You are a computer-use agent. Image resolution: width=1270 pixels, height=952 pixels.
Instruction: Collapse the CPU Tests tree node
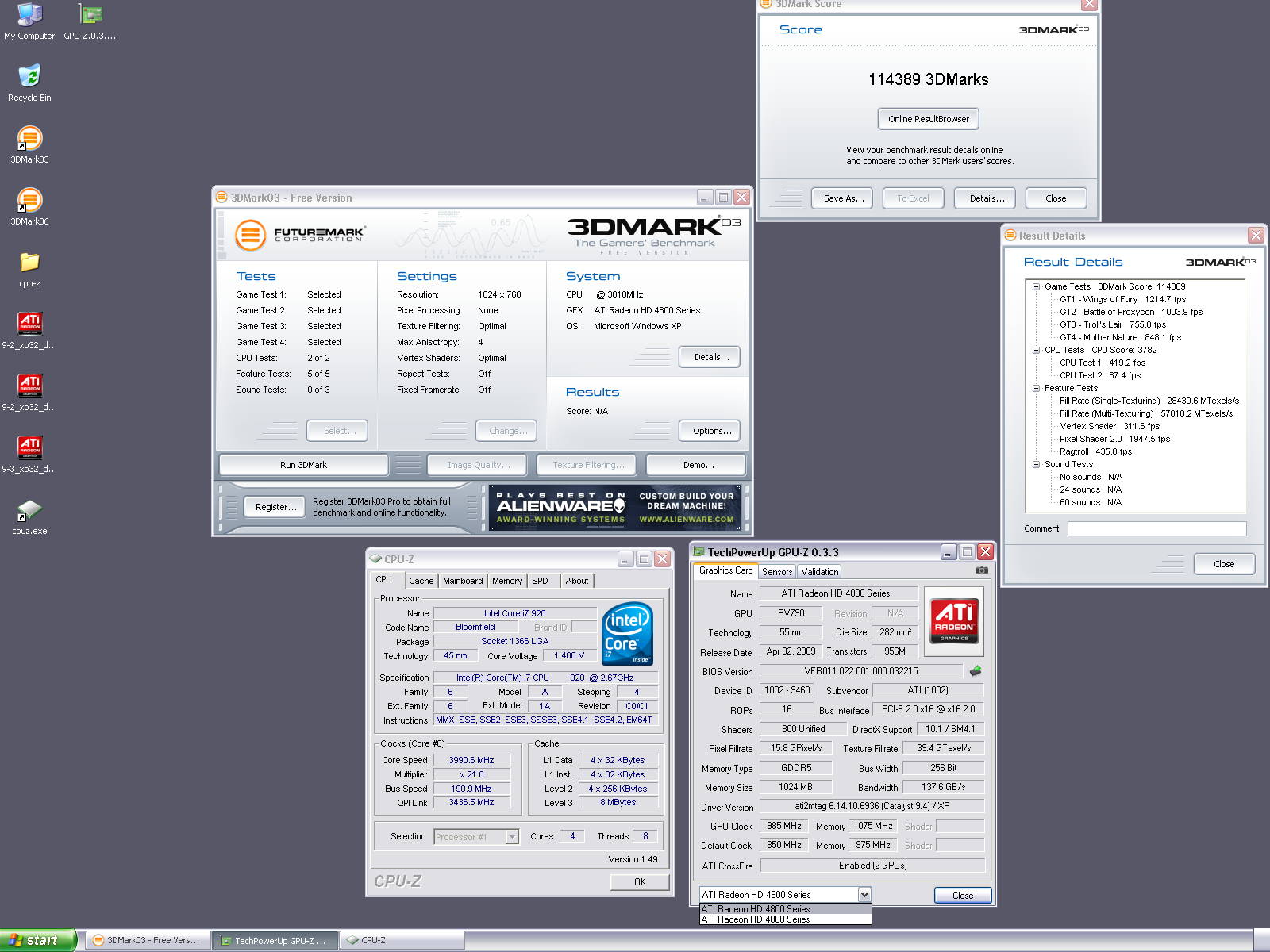coord(1036,350)
